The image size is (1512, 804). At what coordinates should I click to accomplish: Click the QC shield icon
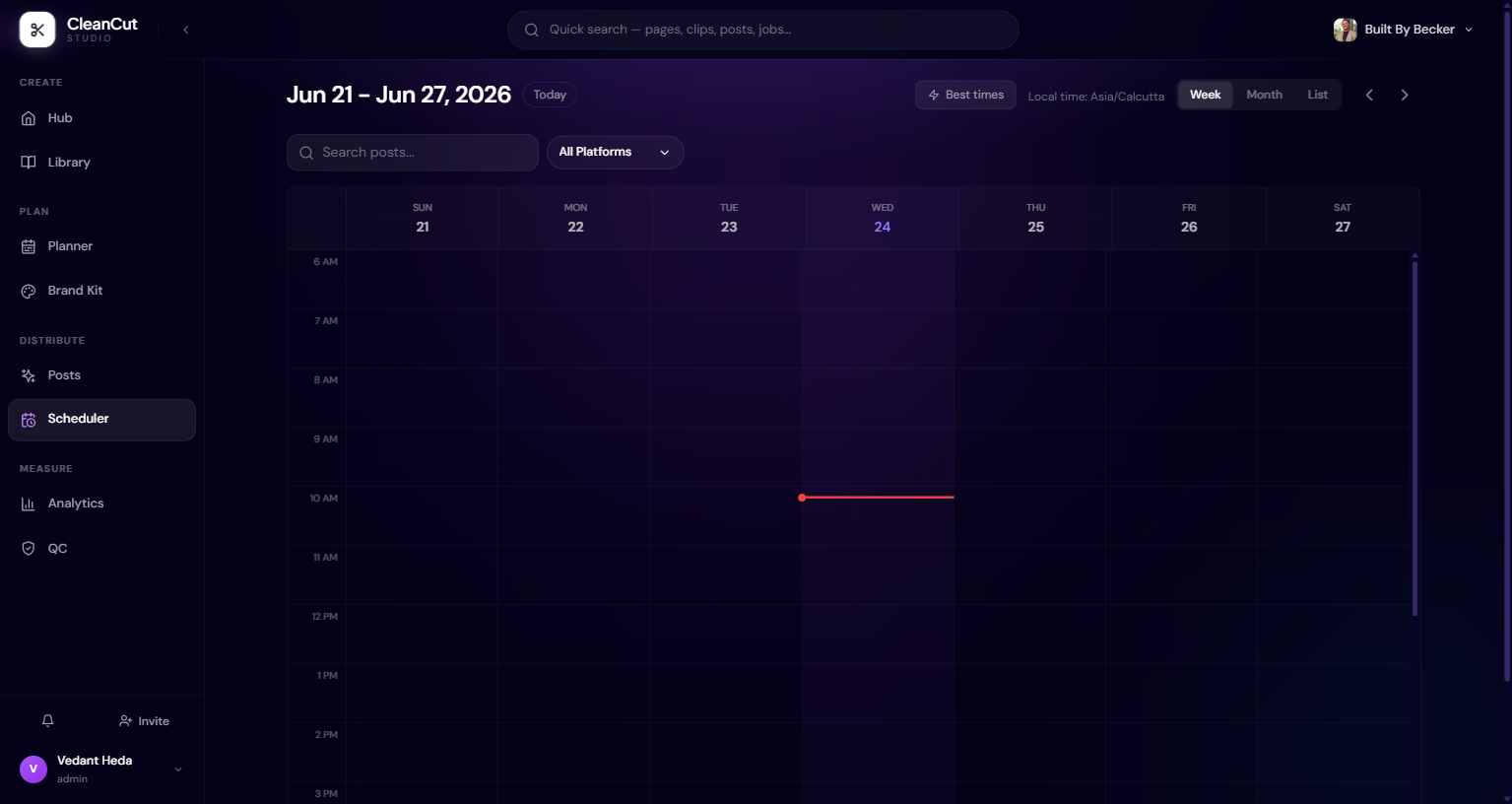tap(29, 549)
